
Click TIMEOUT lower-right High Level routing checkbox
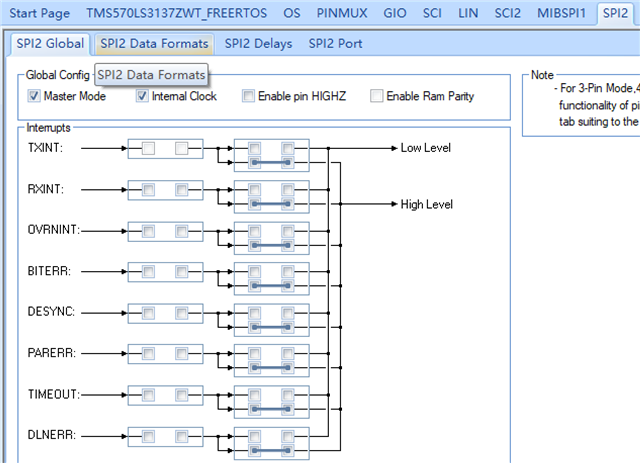288,409
